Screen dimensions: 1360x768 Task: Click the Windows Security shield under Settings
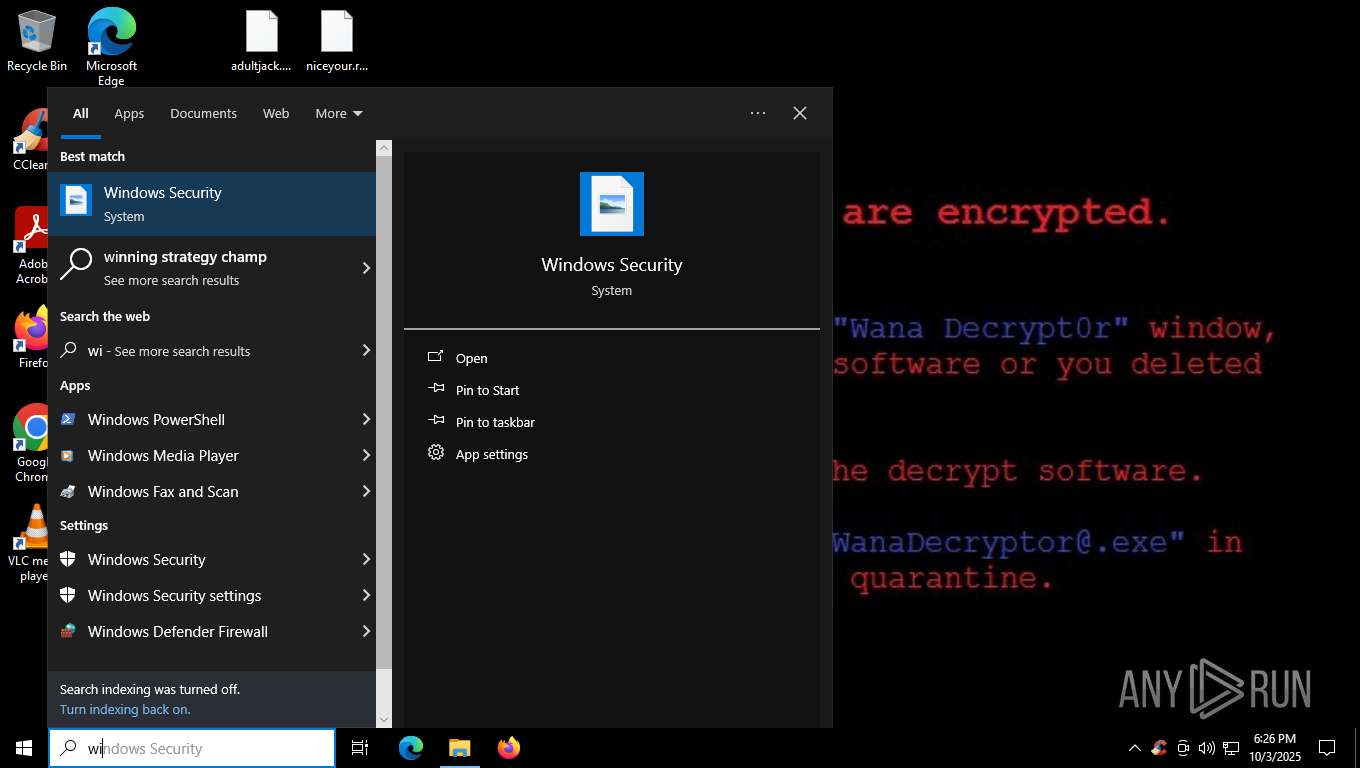point(68,560)
